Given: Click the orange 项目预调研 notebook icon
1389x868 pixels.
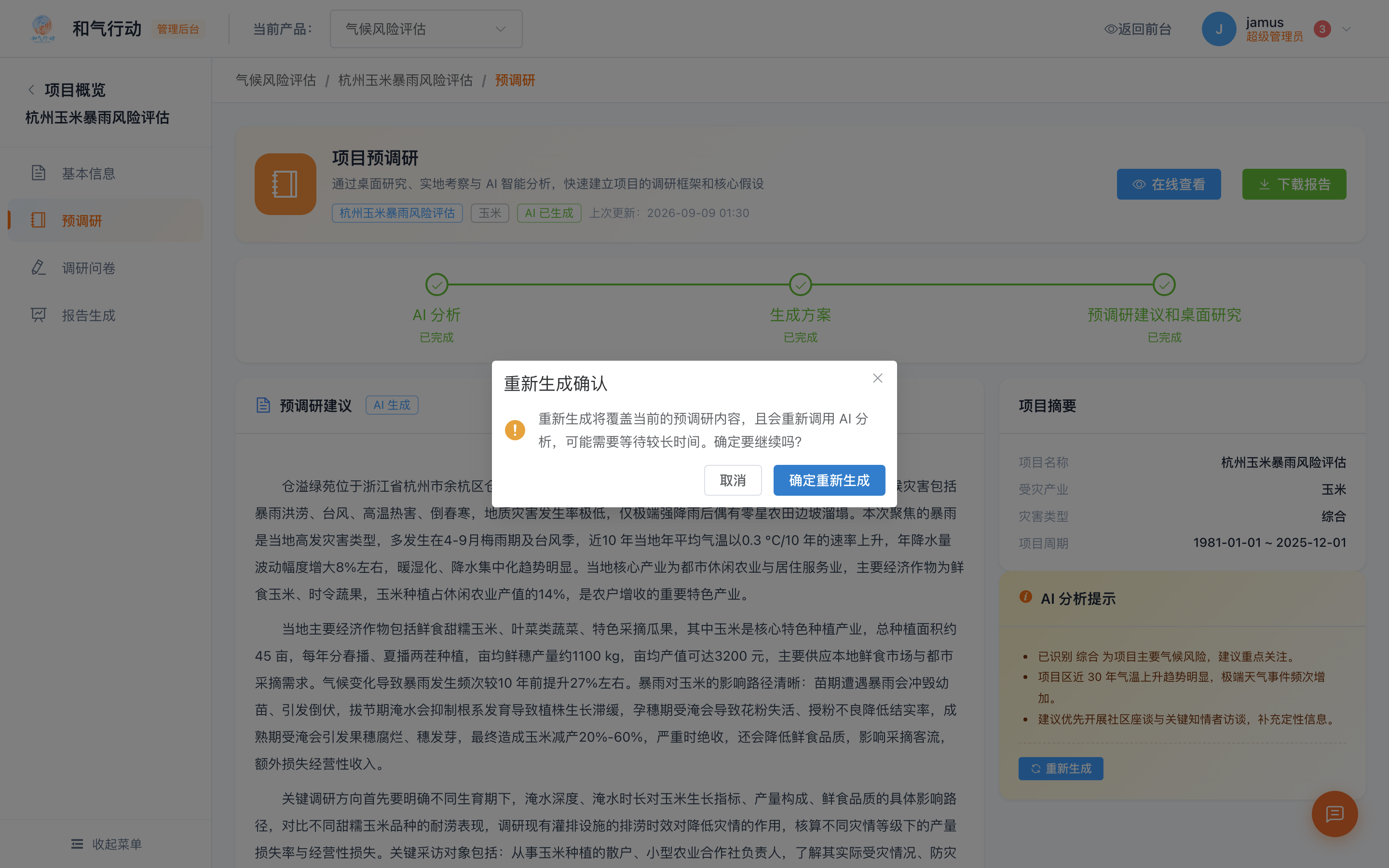Looking at the screenshot, I should (x=285, y=184).
